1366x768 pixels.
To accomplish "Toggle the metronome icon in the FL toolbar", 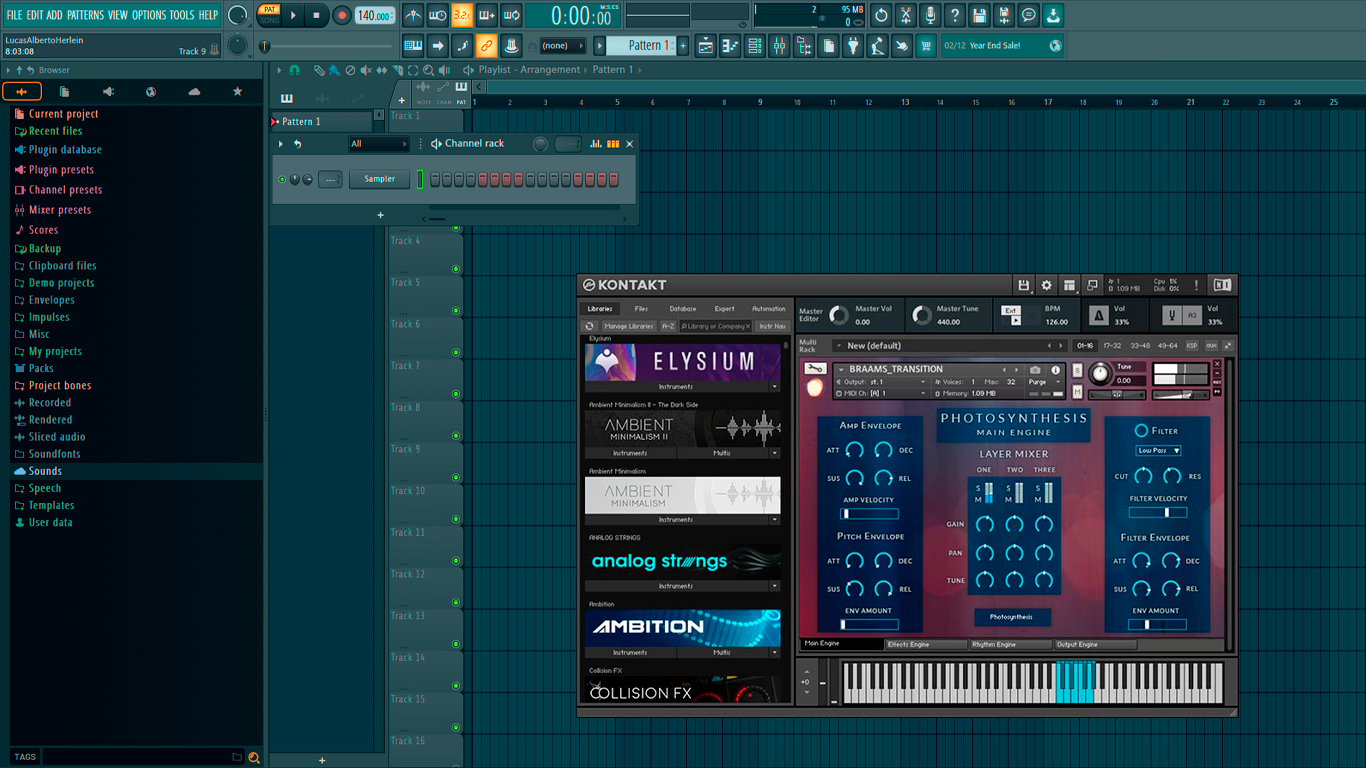I will (x=413, y=15).
